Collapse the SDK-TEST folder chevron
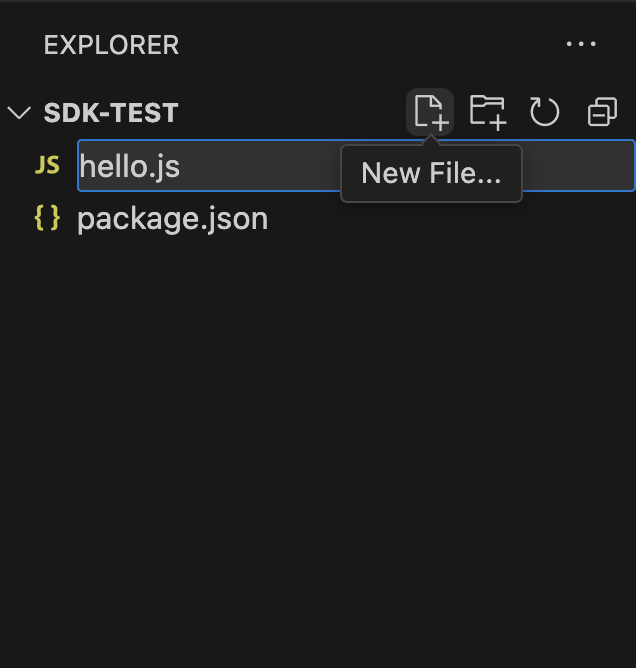Image resolution: width=636 pixels, height=668 pixels. pyautogui.click(x=19, y=112)
